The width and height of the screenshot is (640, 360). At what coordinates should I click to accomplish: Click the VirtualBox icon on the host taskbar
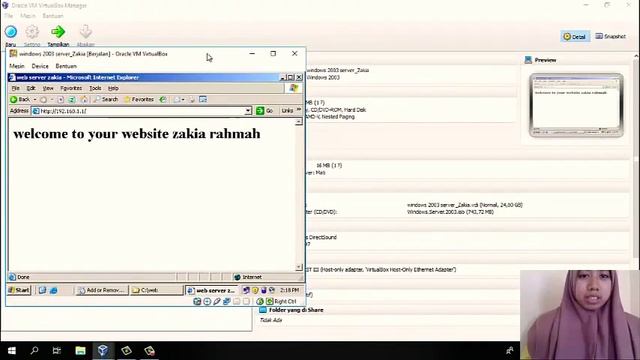[103, 351]
